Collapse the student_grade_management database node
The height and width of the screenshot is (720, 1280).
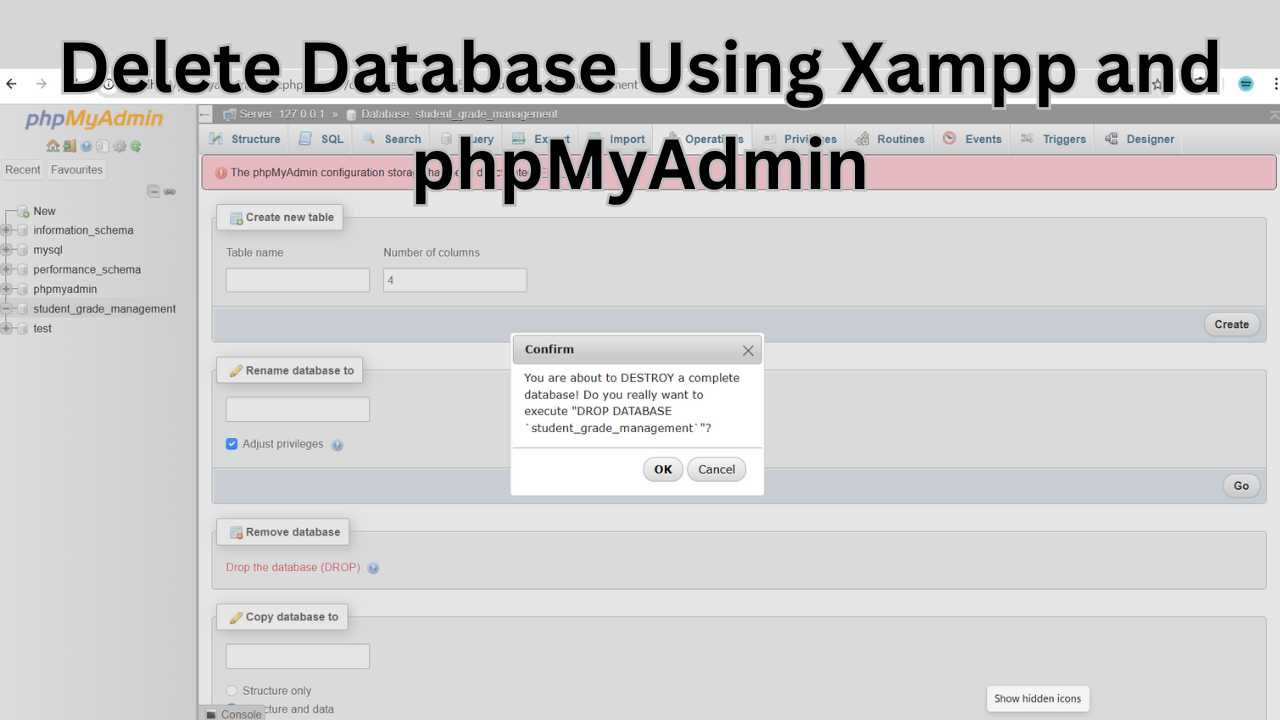[x=7, y=309]
